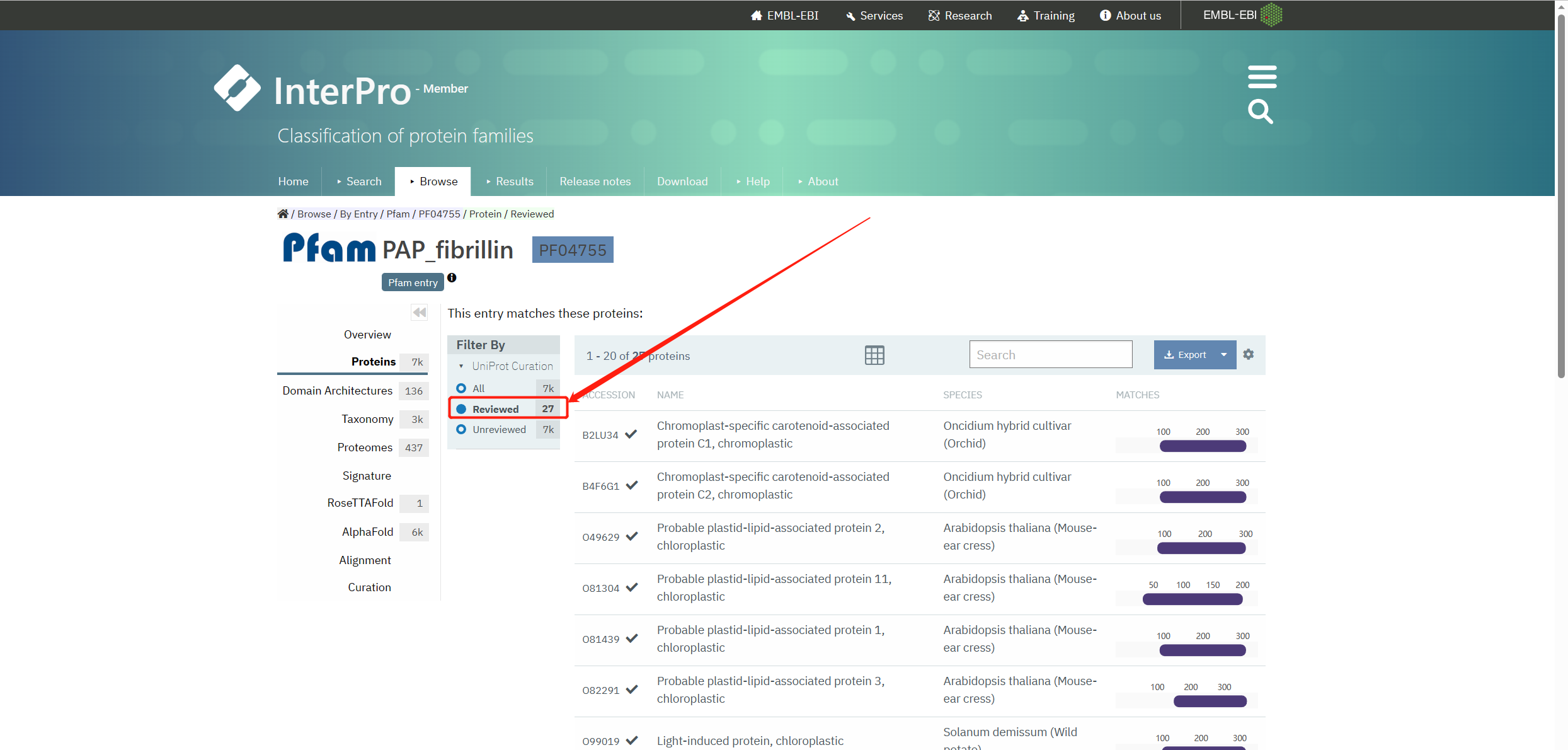Open the Release notes tab
The image size is (1568, 750).
tap(595, 182)
